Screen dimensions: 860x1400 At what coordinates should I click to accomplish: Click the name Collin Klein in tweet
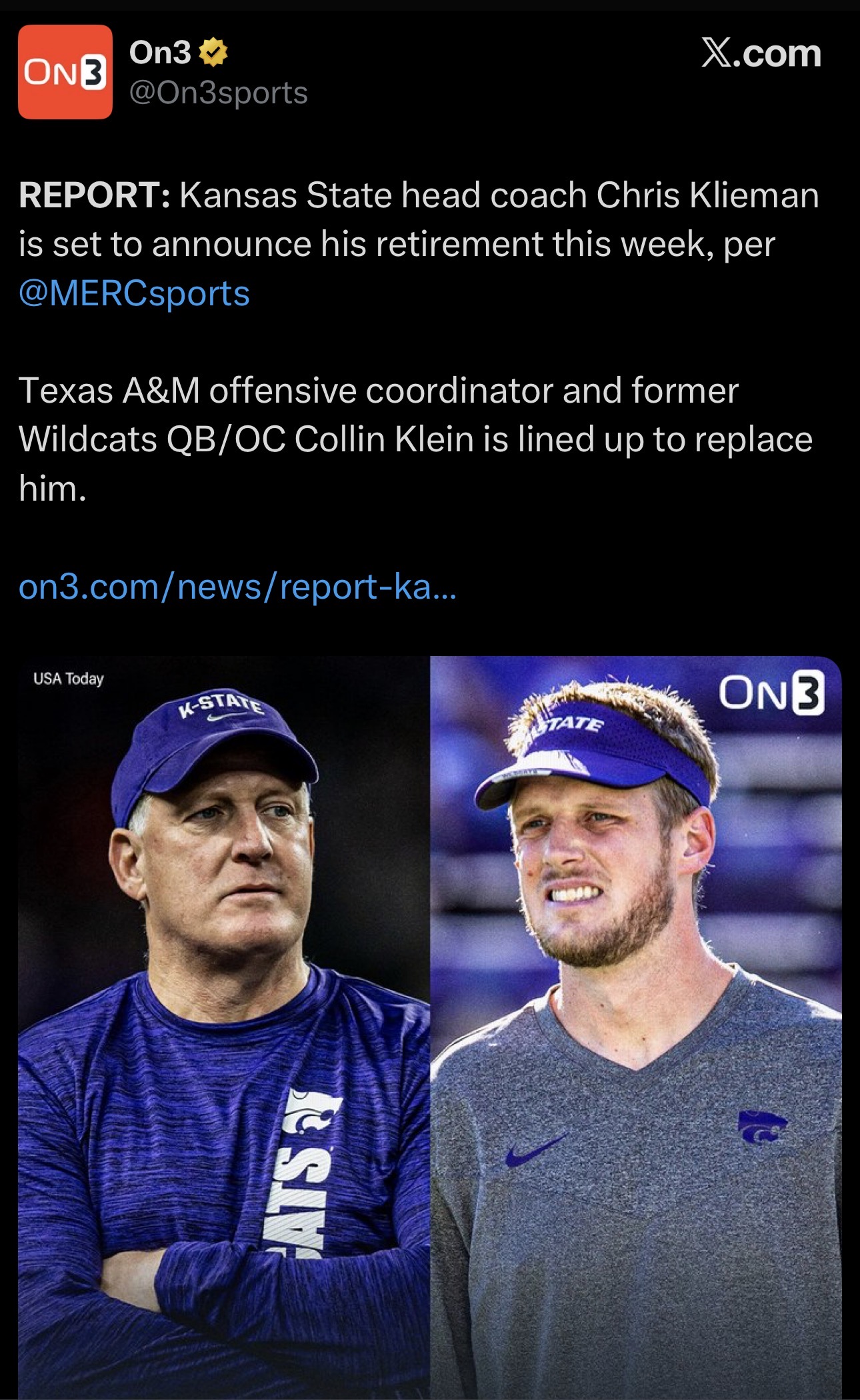pos(383,439)
